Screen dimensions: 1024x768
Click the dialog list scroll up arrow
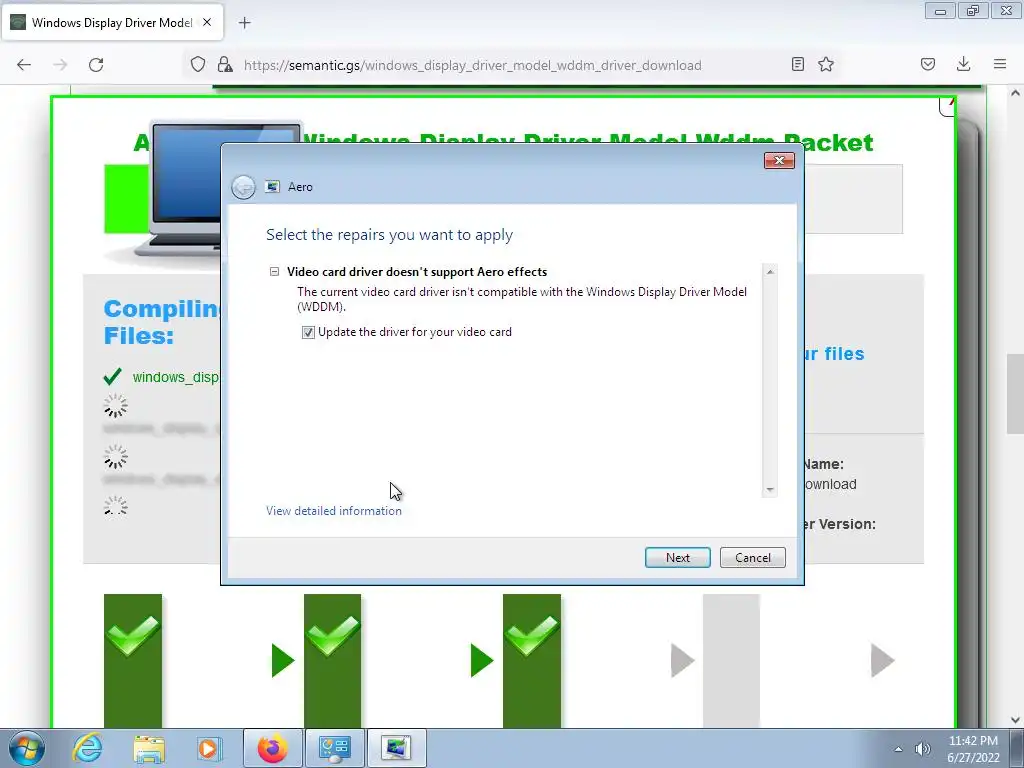[770, 272]
